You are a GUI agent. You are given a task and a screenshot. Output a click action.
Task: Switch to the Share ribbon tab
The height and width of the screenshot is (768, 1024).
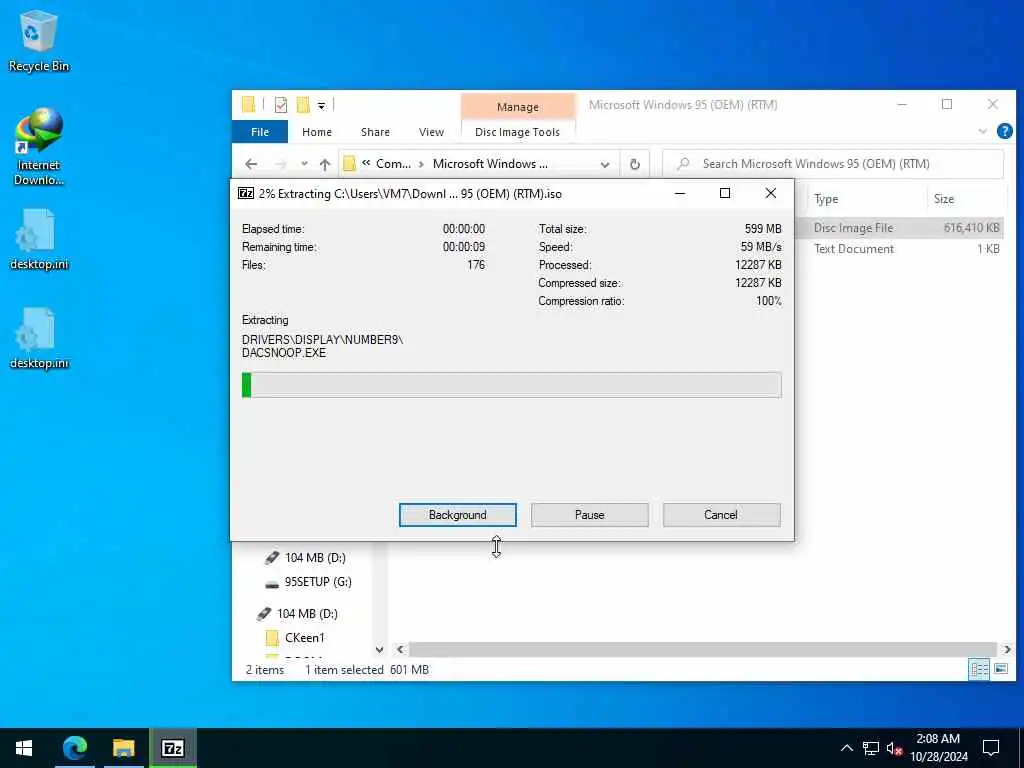(376, 132)
